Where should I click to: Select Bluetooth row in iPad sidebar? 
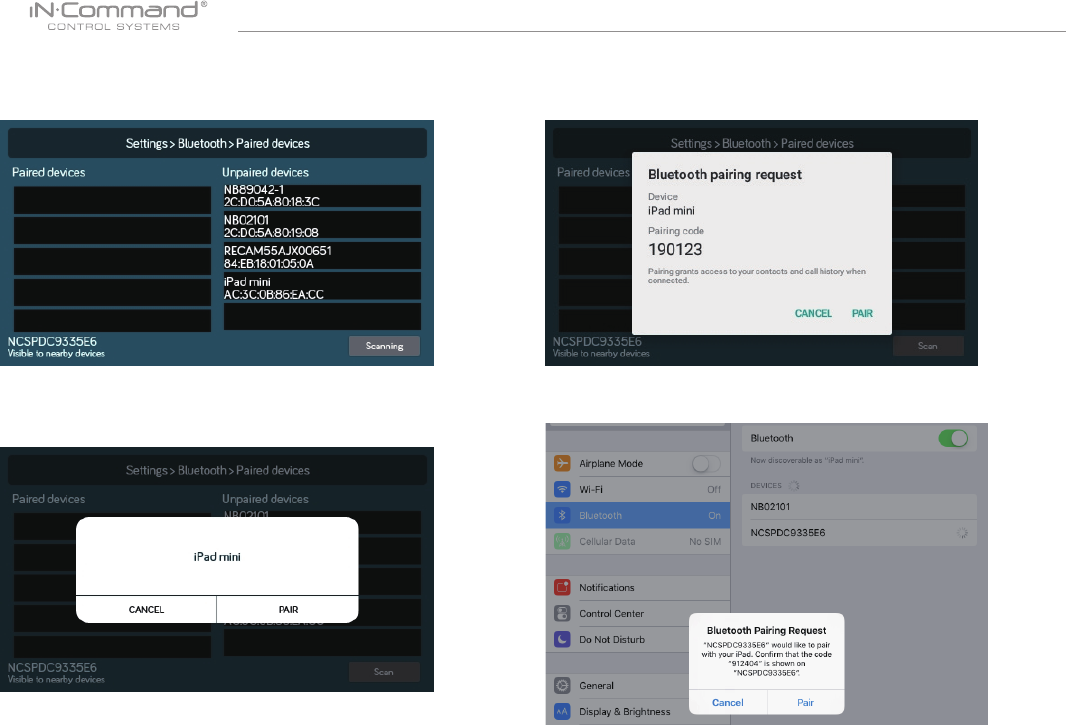coord(638,516)
